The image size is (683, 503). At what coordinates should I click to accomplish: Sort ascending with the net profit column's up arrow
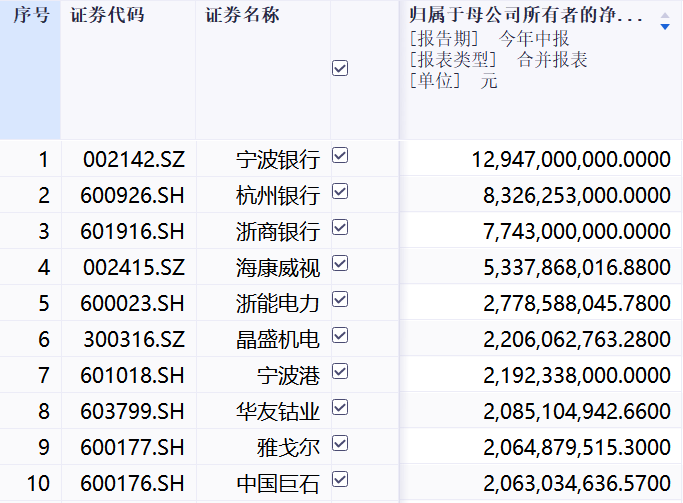pyautogui.click(x=665, y=16)
